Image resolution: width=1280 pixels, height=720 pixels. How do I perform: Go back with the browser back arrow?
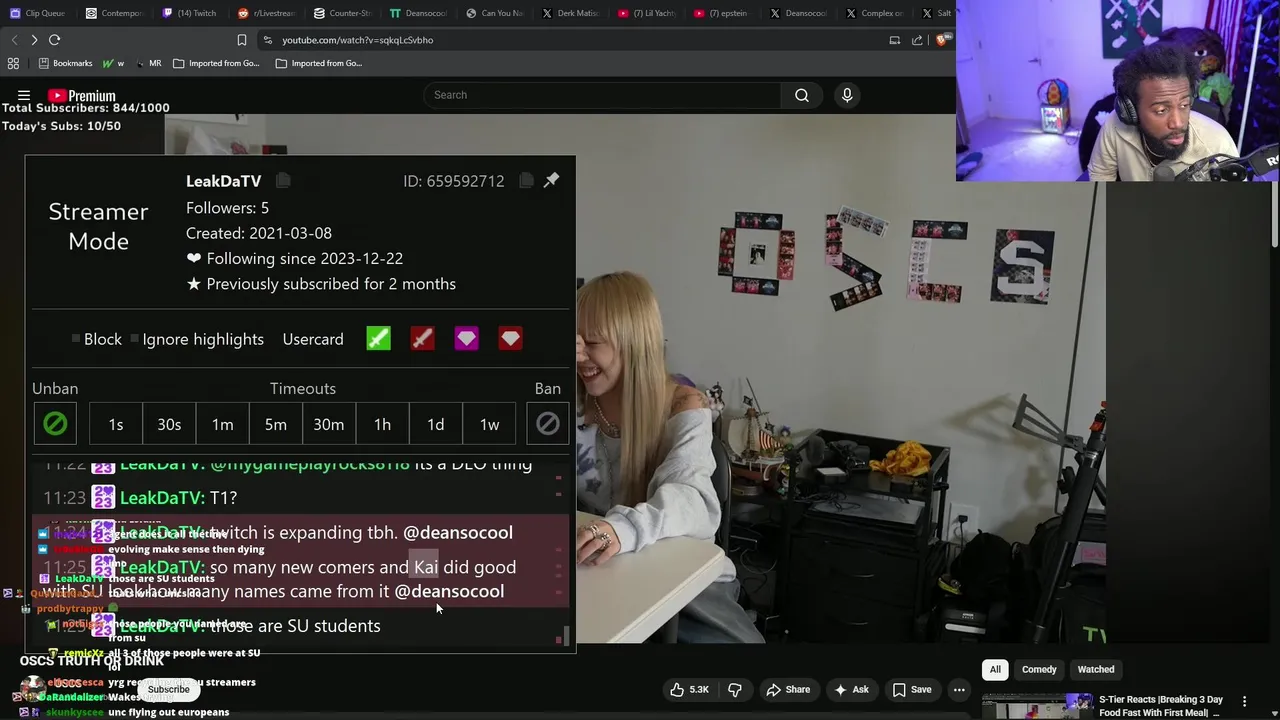pos(14,40)
